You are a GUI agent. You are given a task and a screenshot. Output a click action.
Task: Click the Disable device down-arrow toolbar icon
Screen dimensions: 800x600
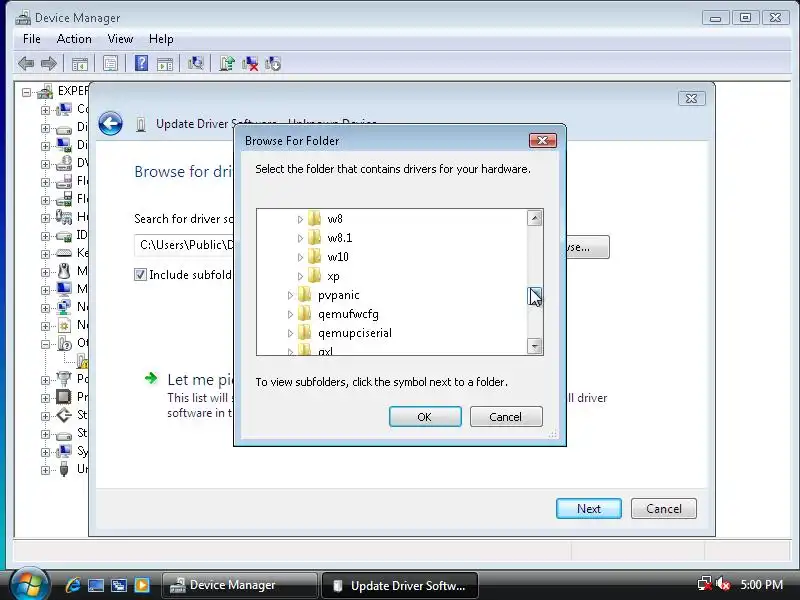[273, 63]
